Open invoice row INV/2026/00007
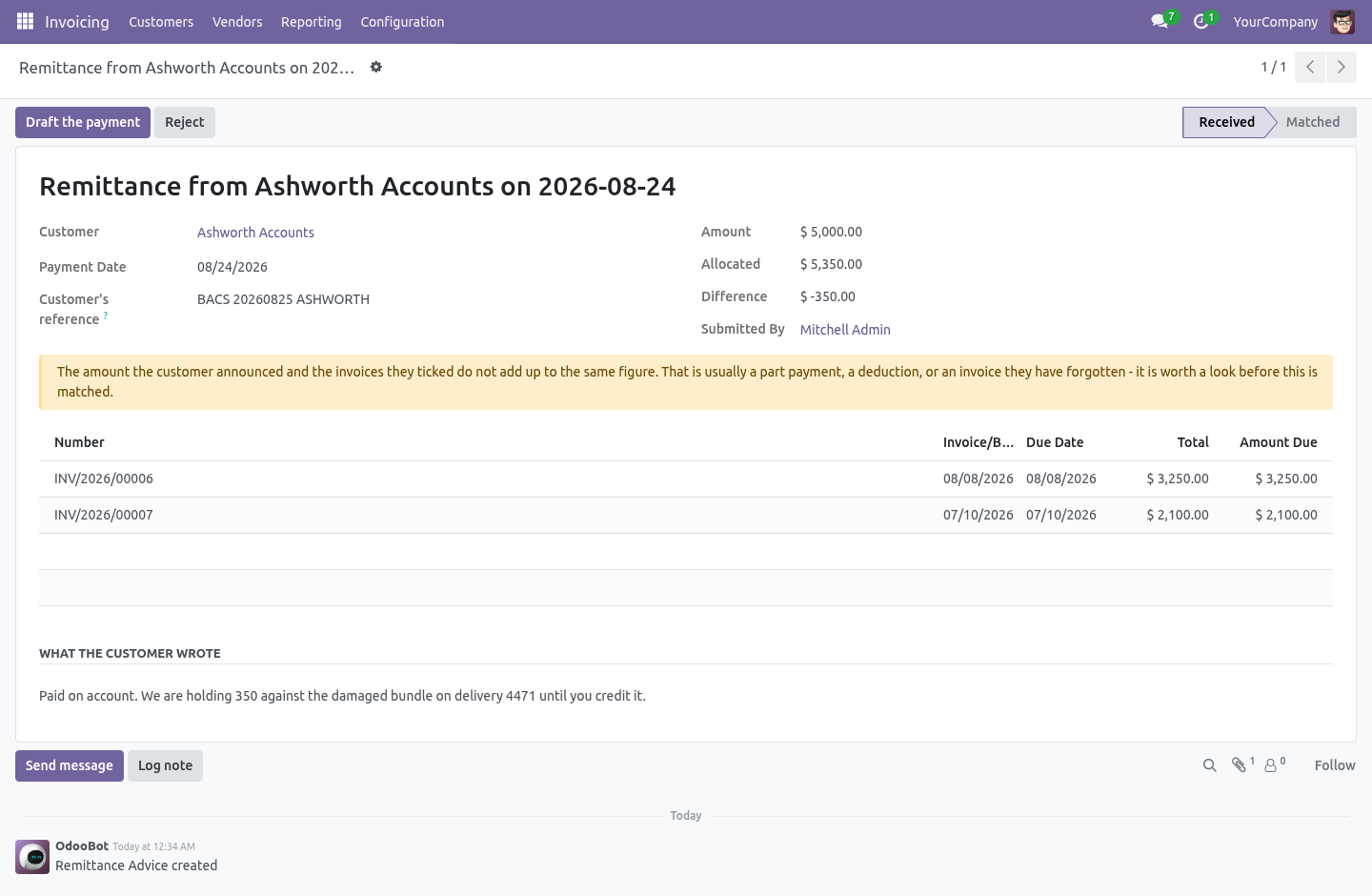1372x896 pixels. (686, 515)
